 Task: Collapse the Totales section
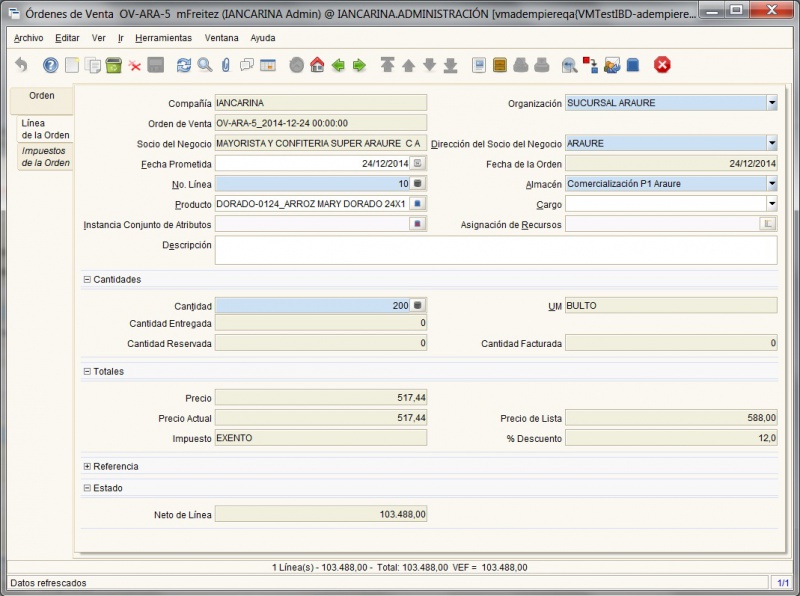click(x=87, y=371)
